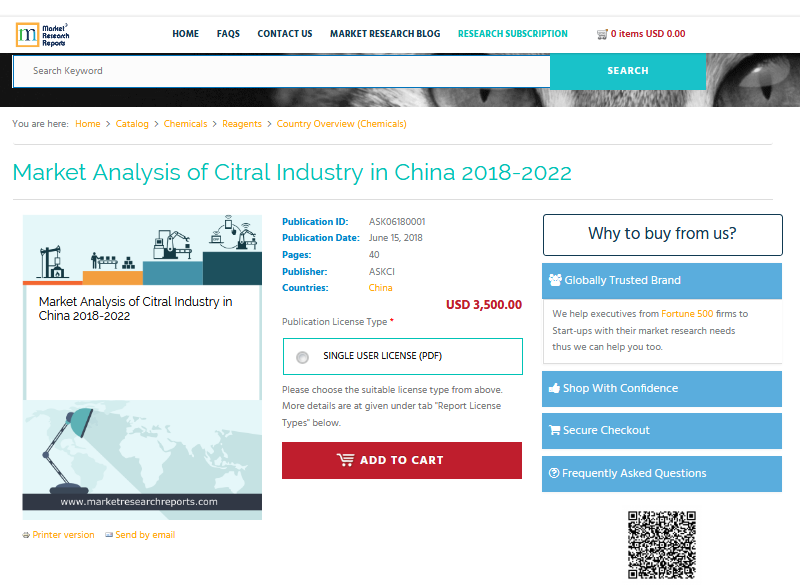Viewport: 800px width, 588px height.
Task: Go to the CONTACT US page
Action: (x=285, y=34)
